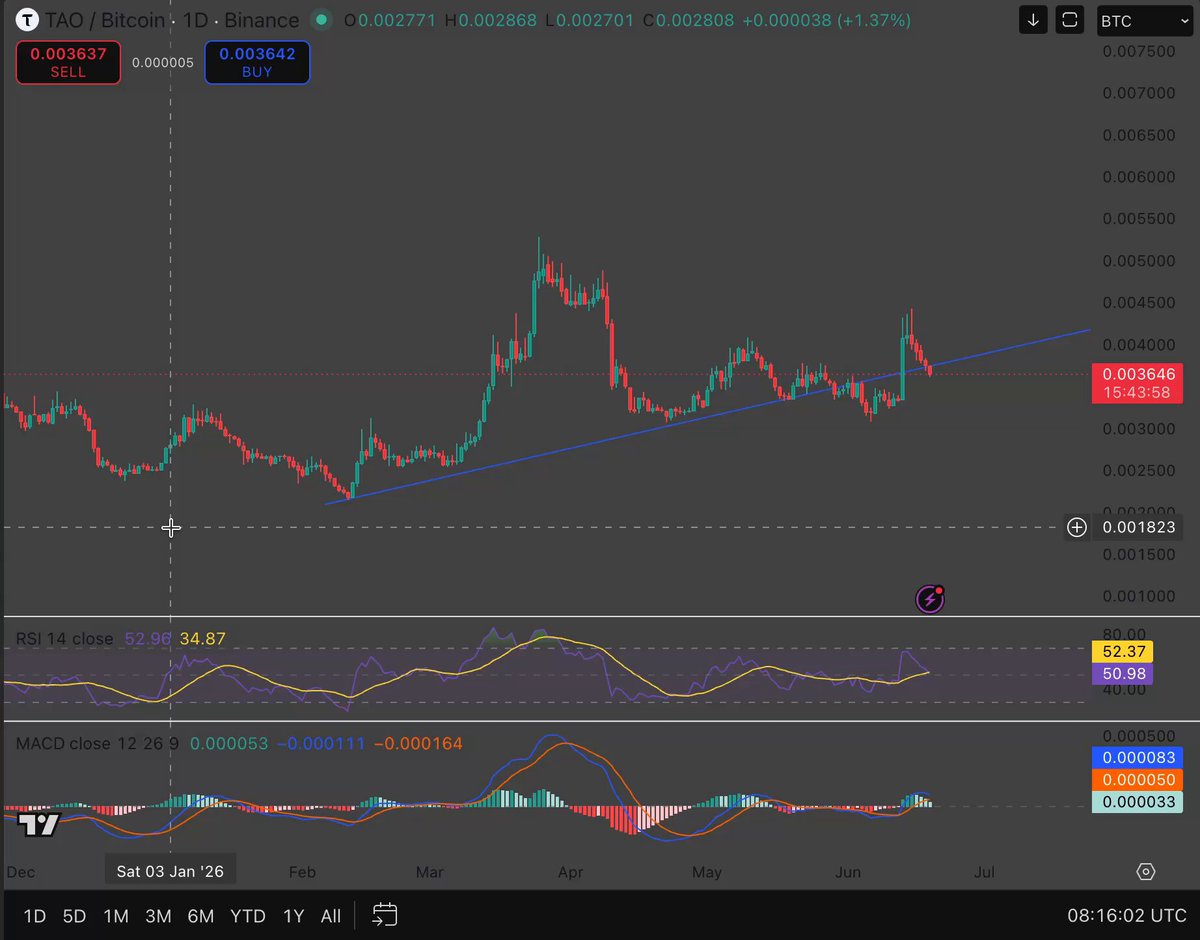This screenshot has height=940, width=1200.
Task: Click the plus icon next to 0.001823
Action: click(x=1076, y=527)
